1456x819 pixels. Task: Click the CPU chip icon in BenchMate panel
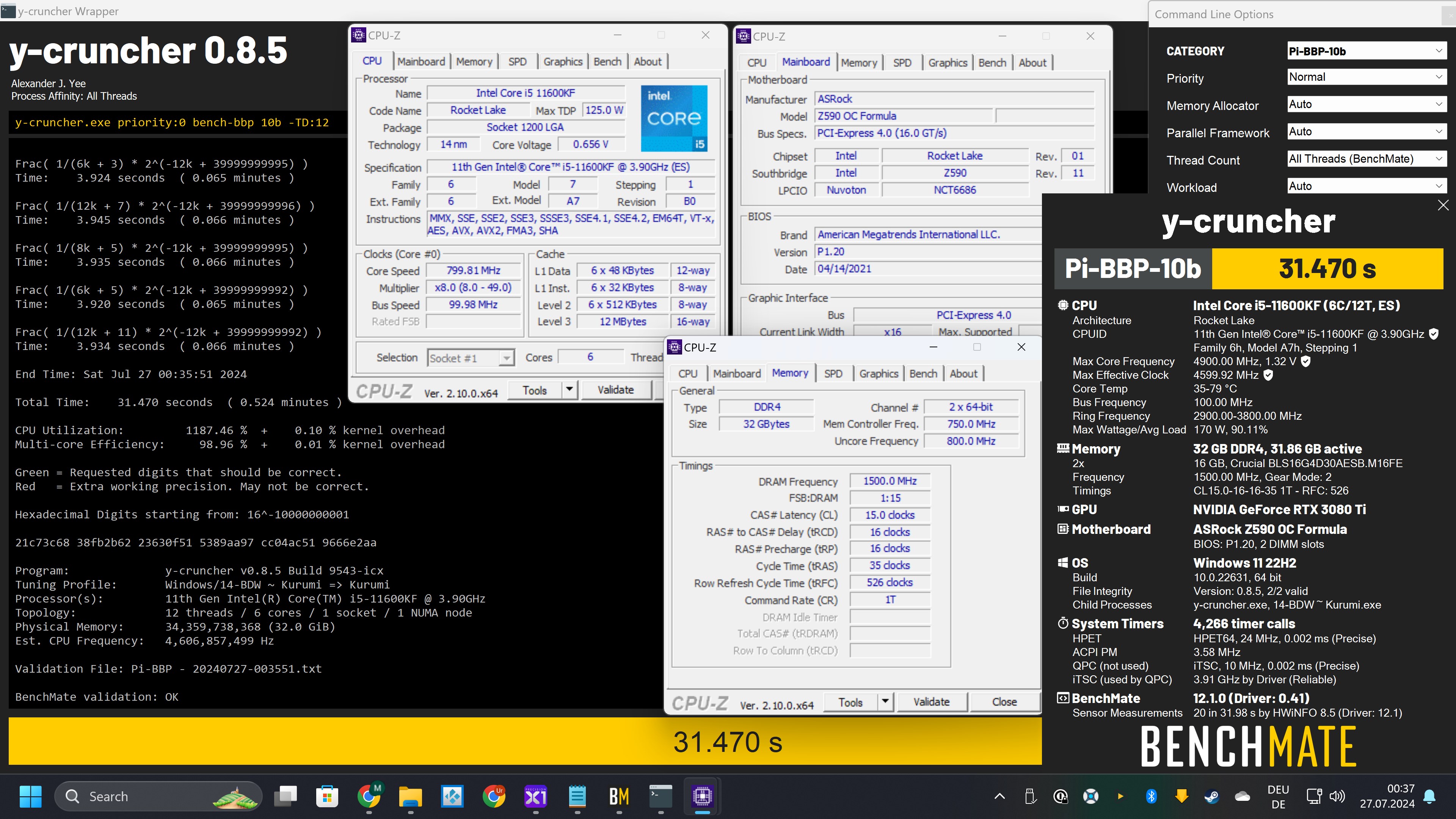pos(1062,305)
